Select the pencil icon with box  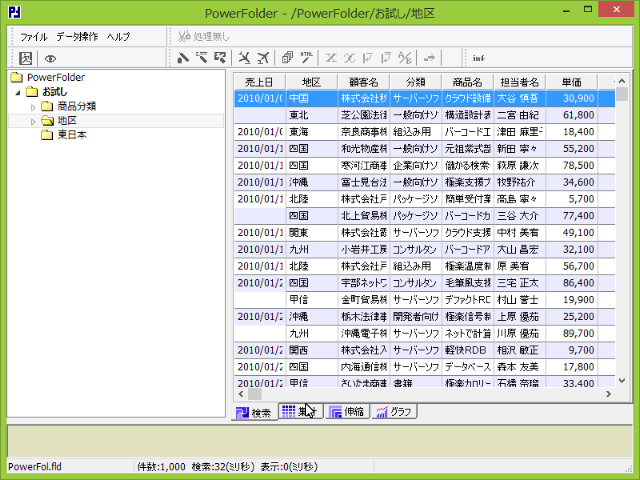(x=220, y=58)
